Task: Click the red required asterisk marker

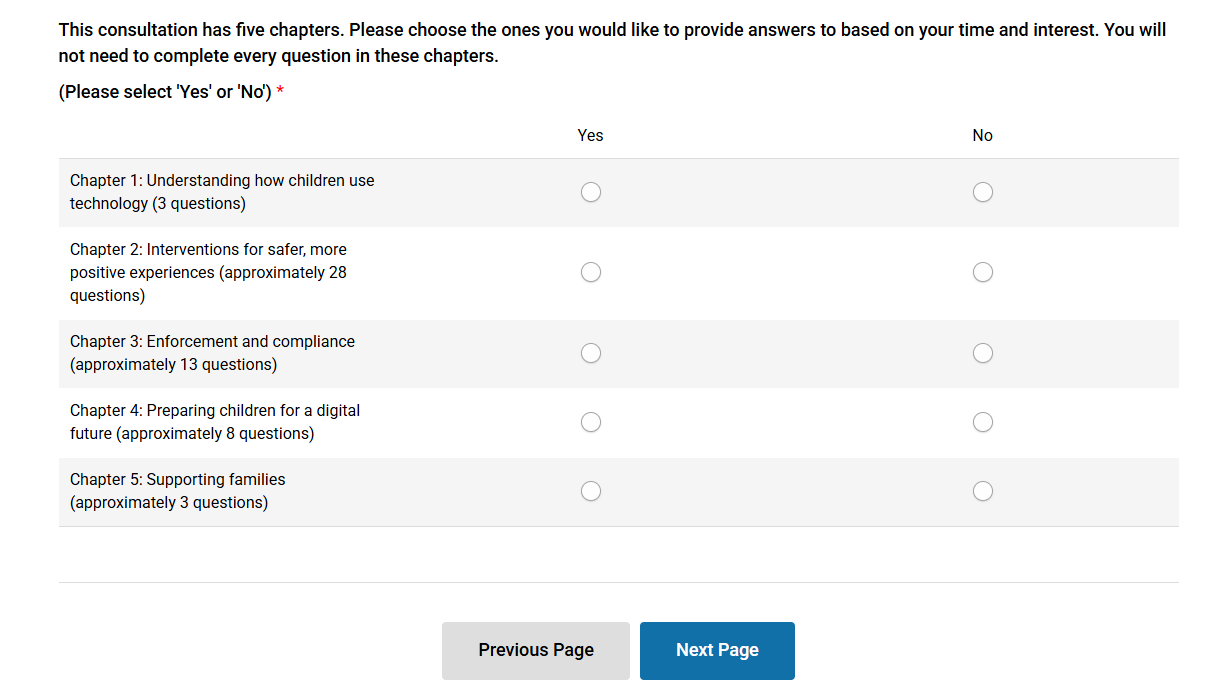Action: coord(279,91)
